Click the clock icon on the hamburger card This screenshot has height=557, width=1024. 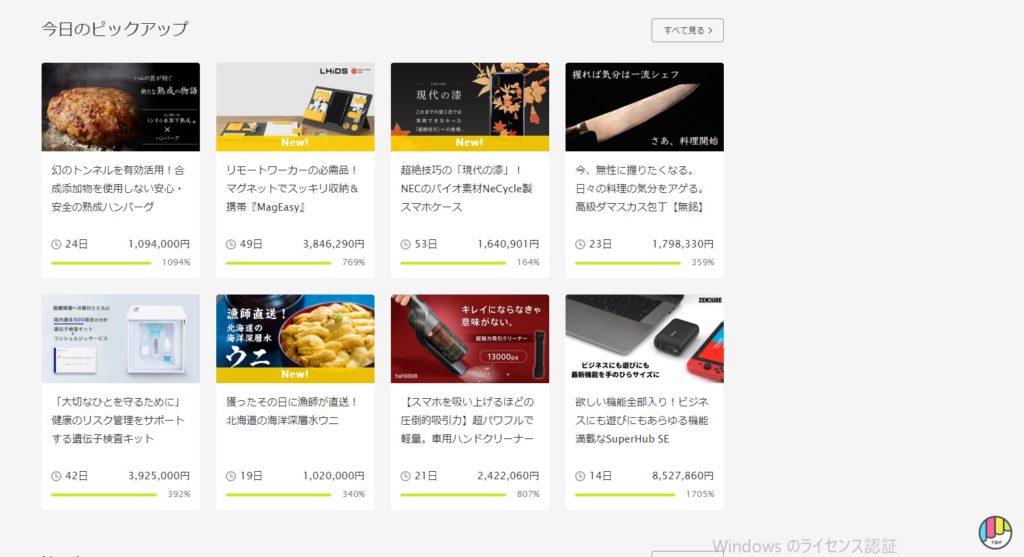[x=56, y=244]
